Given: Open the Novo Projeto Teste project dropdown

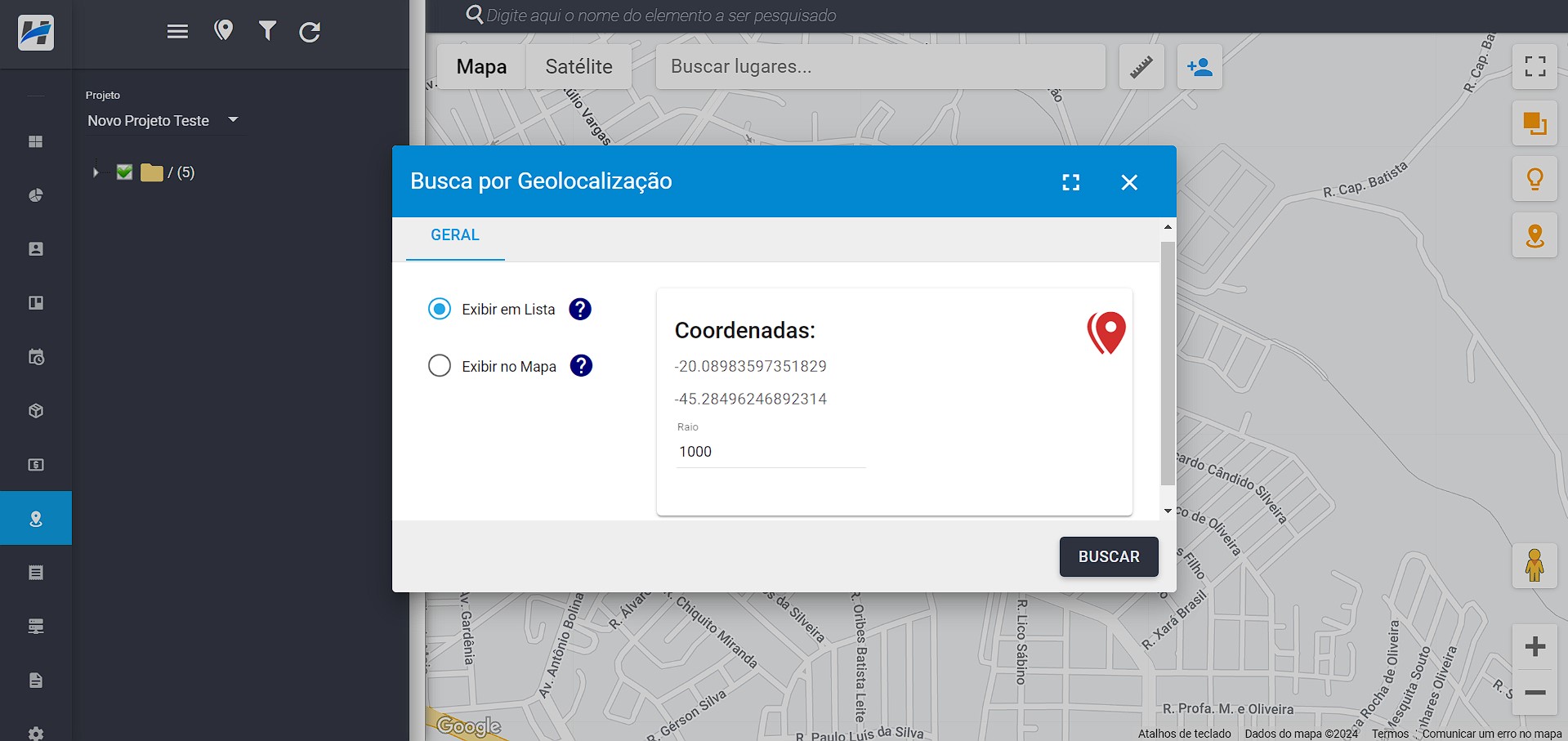Looking at the screenshot, I should click(x=163, y=120).
